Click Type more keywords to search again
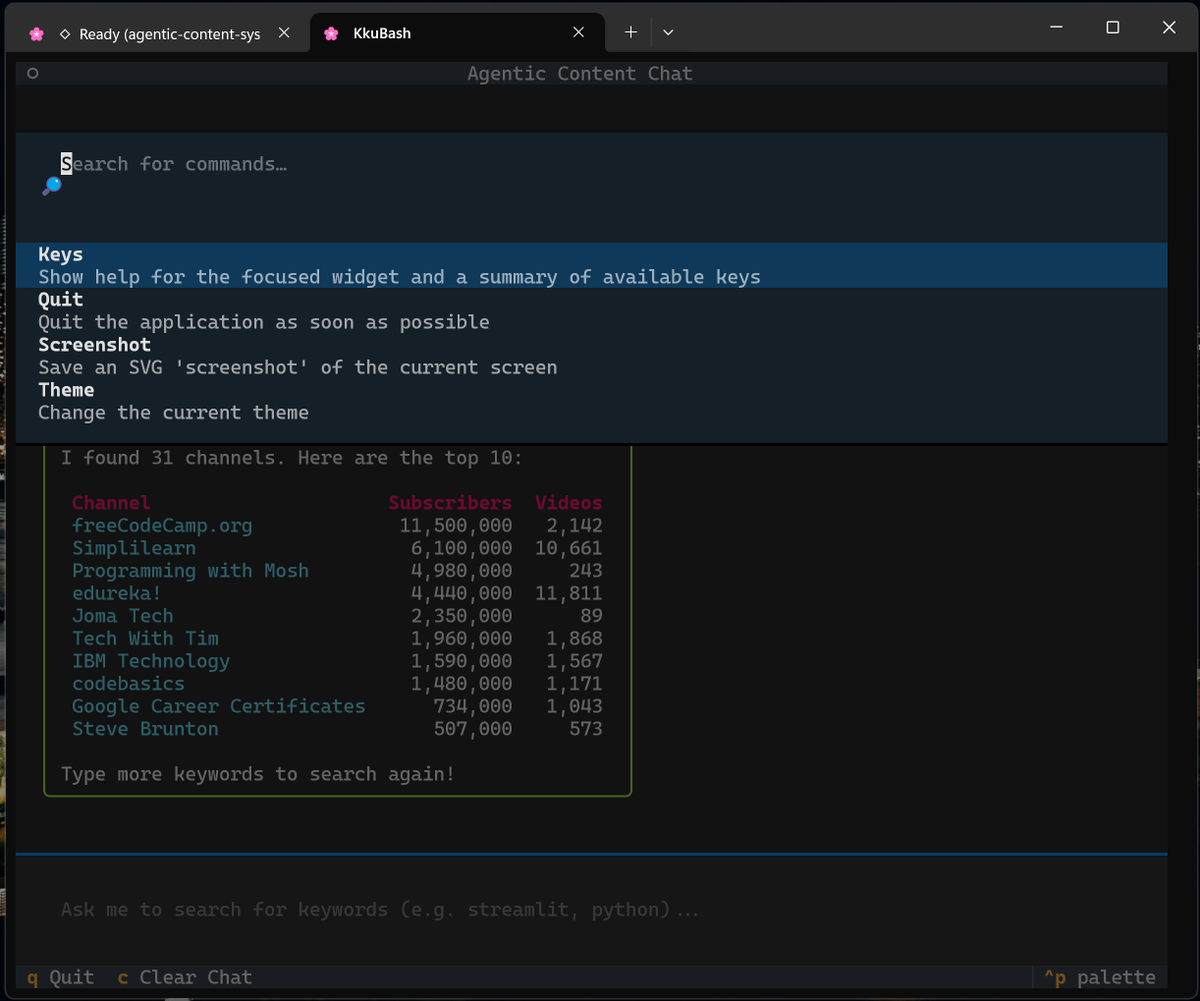This screenshot has width=1200, height=1001. (x=258, y=774)
